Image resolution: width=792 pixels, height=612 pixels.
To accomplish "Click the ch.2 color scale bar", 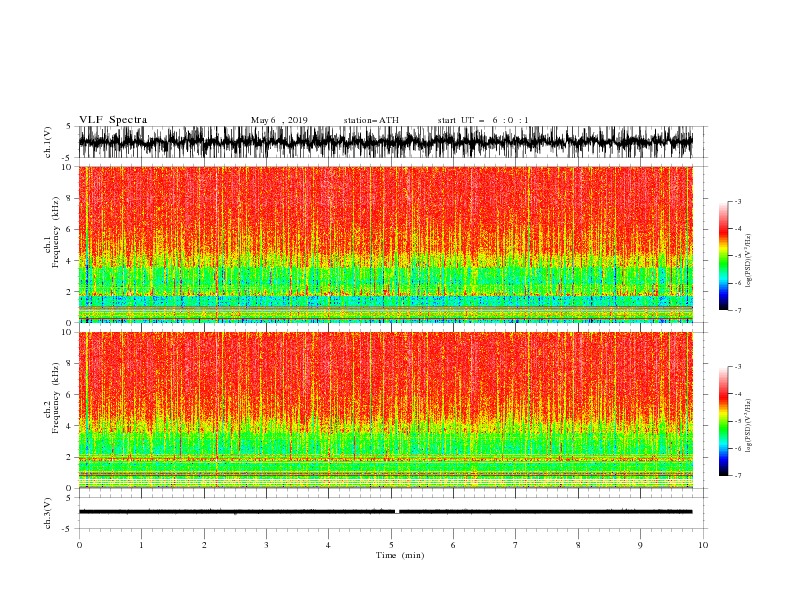I will tap(723, 421).
